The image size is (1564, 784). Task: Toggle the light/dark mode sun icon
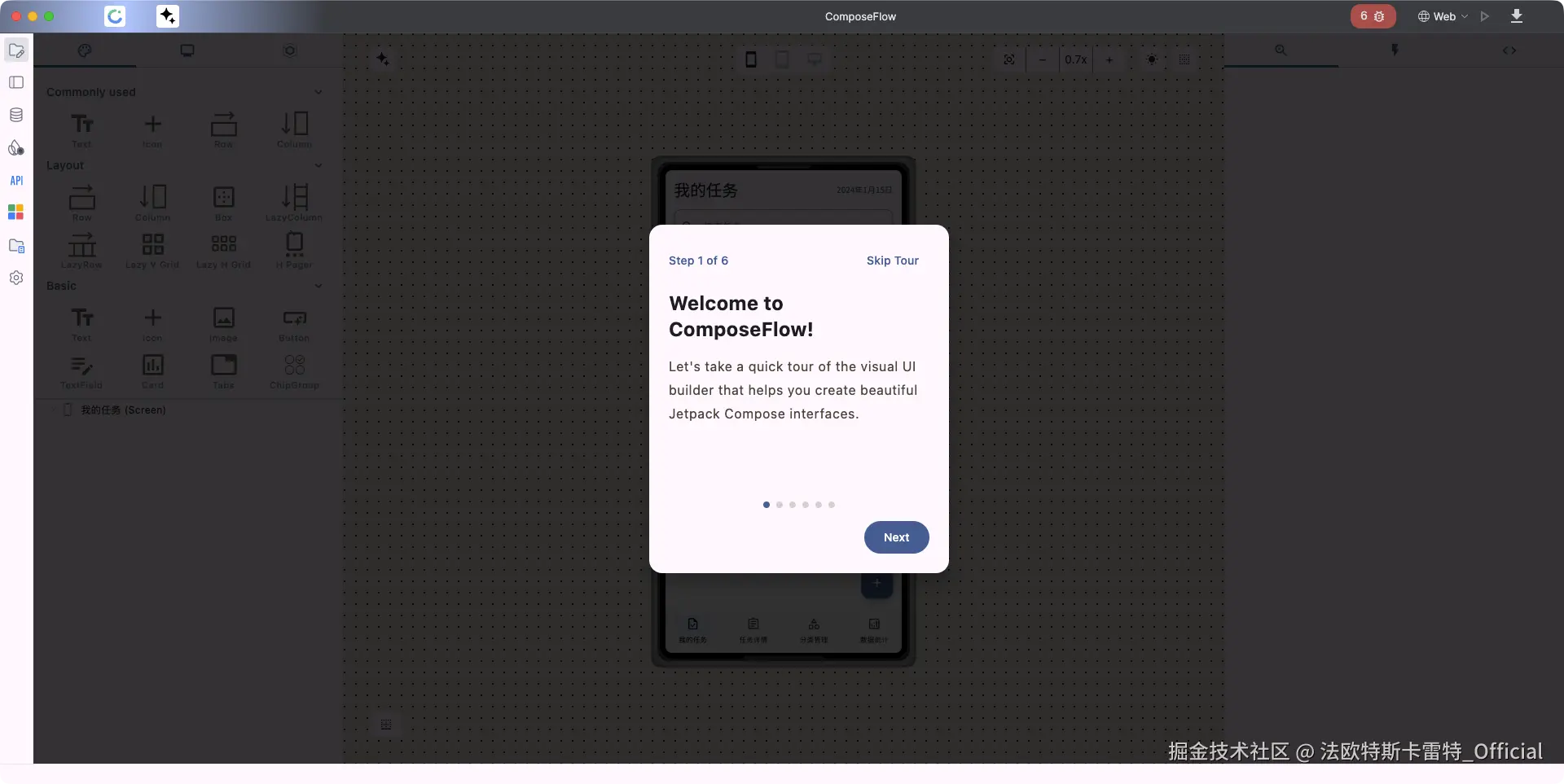point(1152,59)
